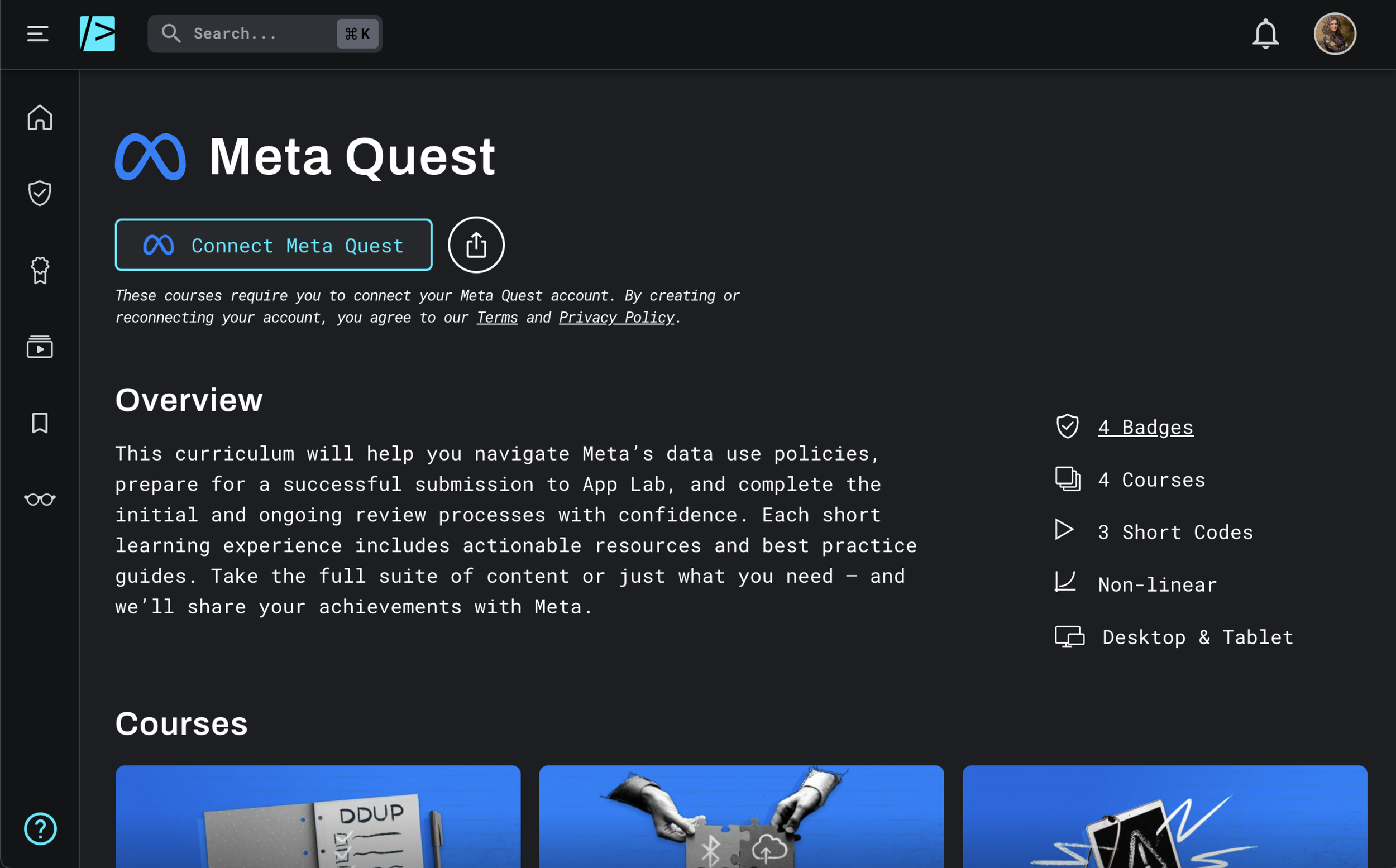
Task: Click the Connect Meta Quest button
Action: (274, 245)
